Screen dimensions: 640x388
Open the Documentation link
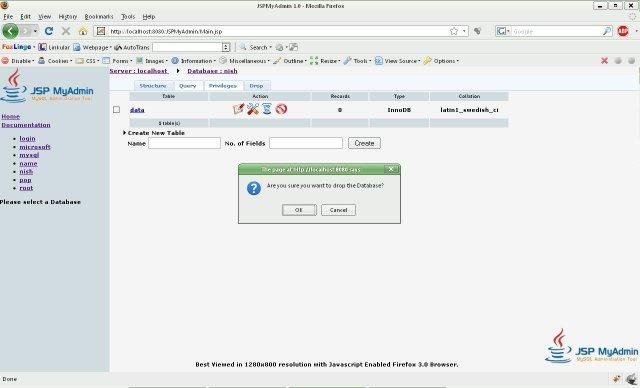coord(26,125)
